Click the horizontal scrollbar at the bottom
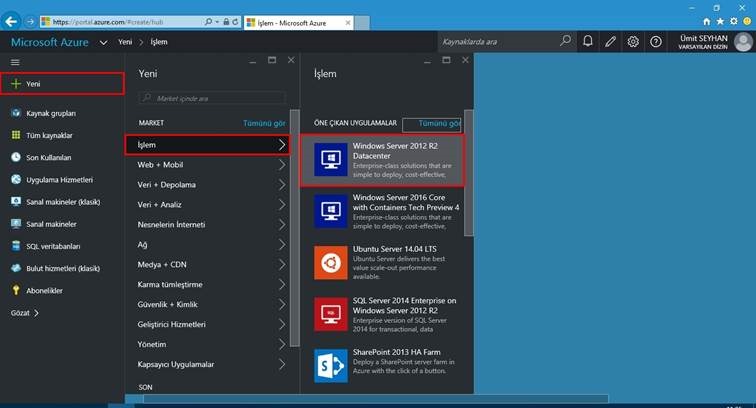 [x=376, y=399]
